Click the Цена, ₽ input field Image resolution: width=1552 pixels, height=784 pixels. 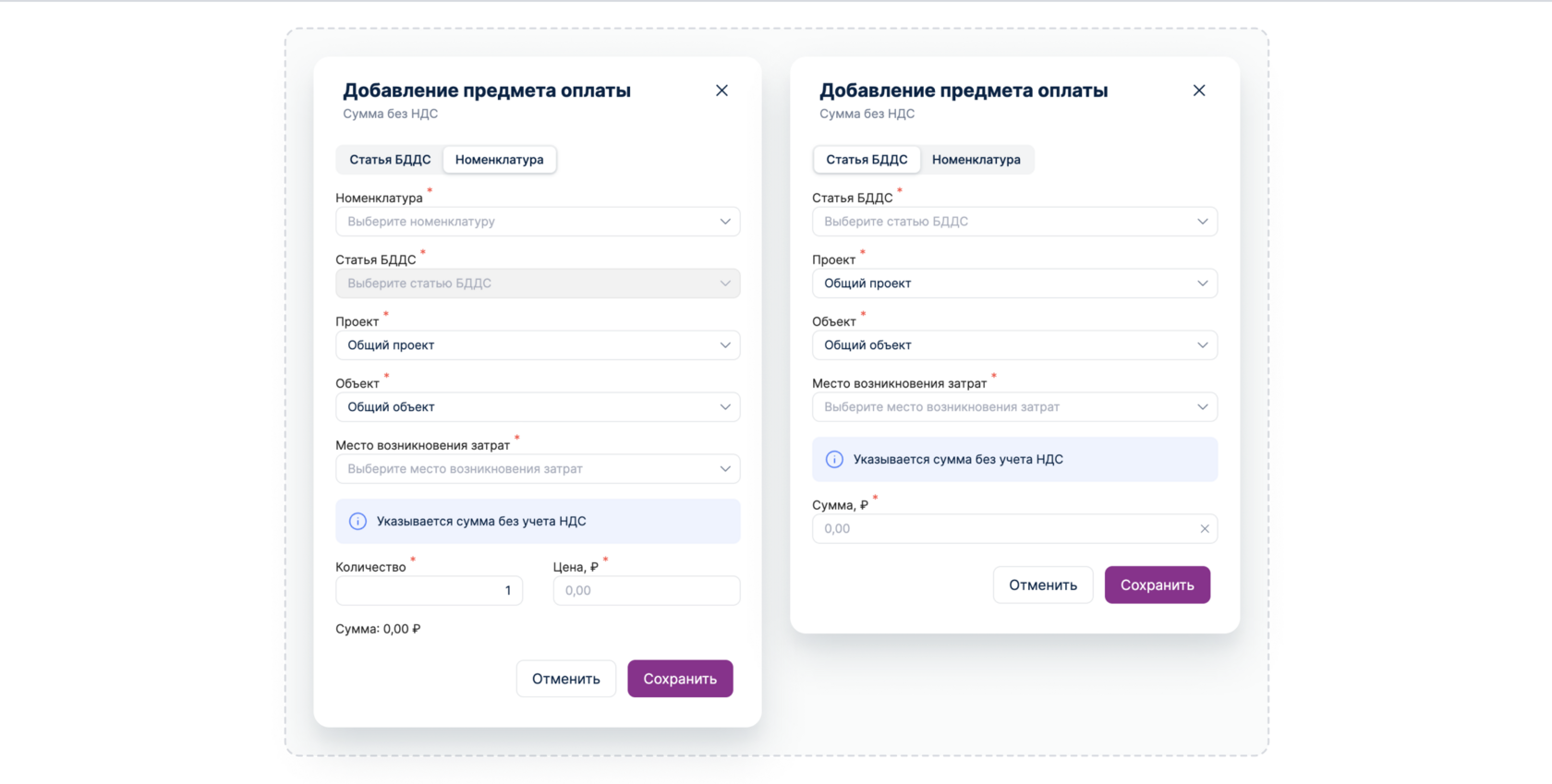point(646,591)
